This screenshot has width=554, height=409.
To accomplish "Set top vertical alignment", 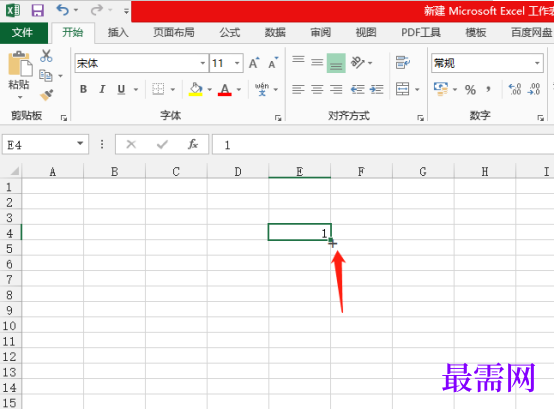I will click(299, 60).
